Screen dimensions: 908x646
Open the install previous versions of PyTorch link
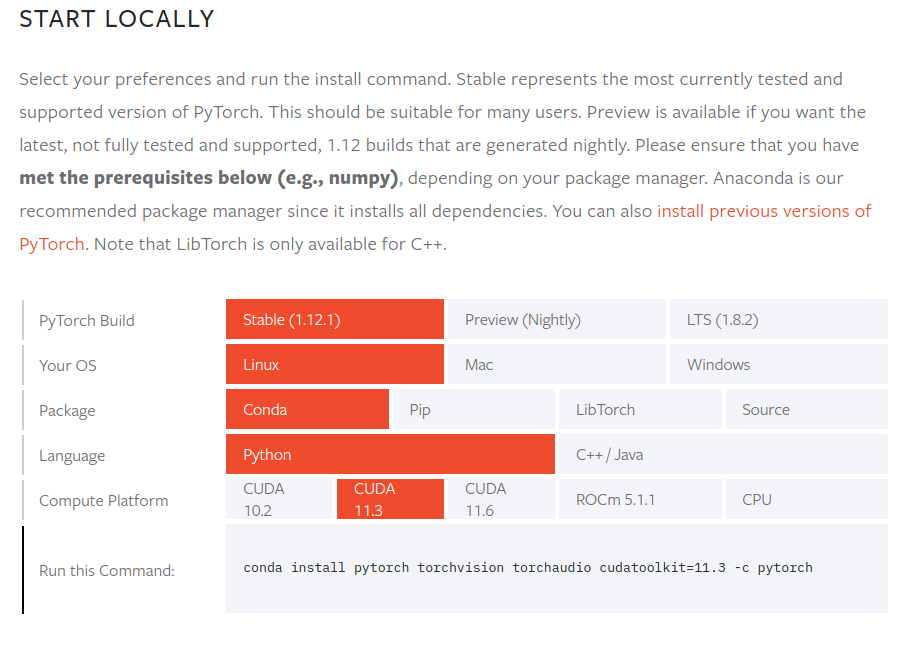763,212
